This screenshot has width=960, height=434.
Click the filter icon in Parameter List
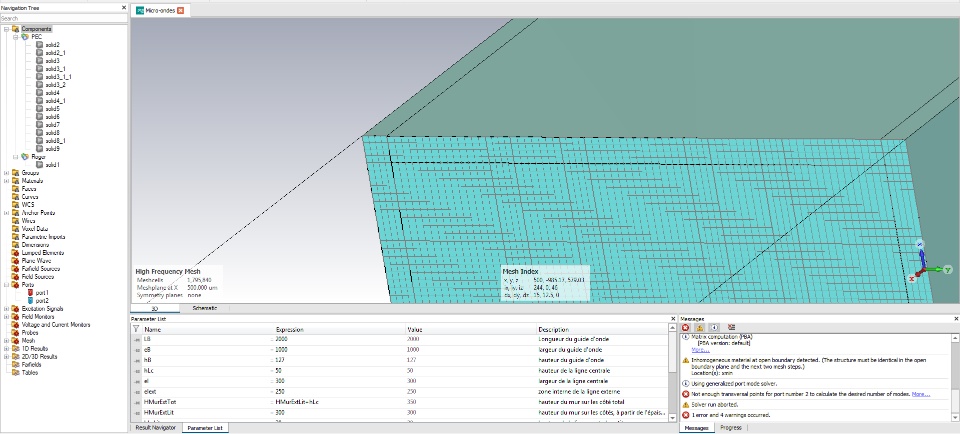(136, 328)
